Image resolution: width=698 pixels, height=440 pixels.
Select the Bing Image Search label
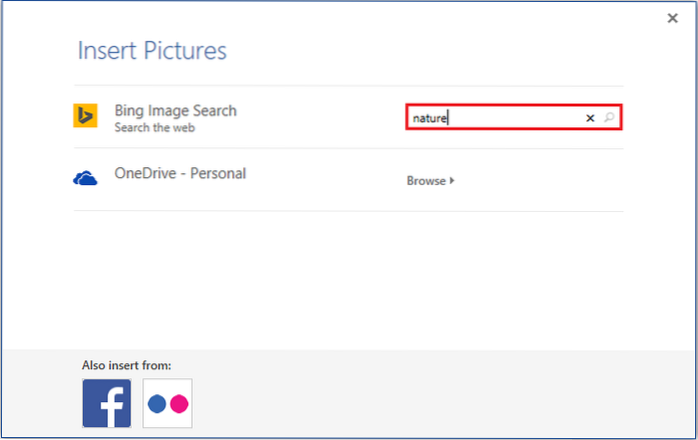point(177,110)
